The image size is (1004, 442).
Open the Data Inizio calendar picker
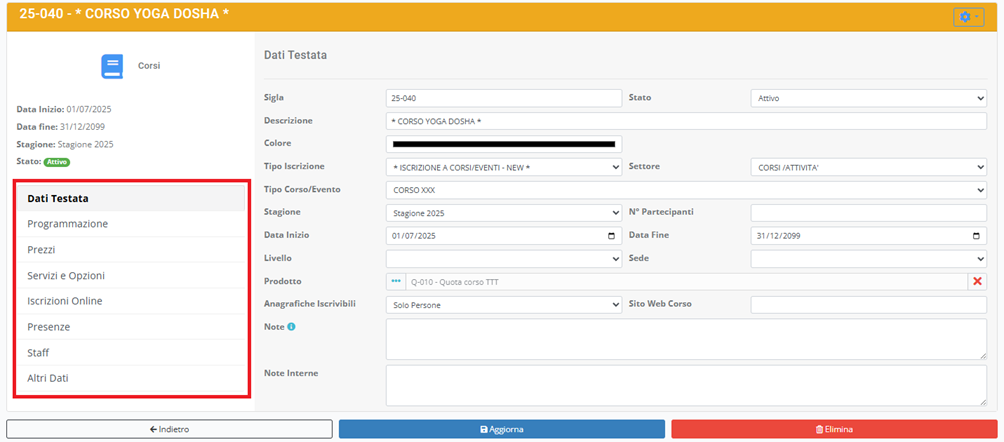coord(611,236)
